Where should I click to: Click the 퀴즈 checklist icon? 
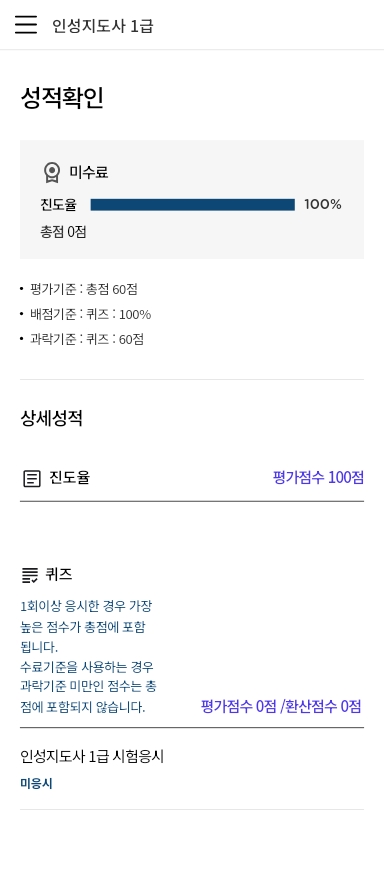point(30,575)
